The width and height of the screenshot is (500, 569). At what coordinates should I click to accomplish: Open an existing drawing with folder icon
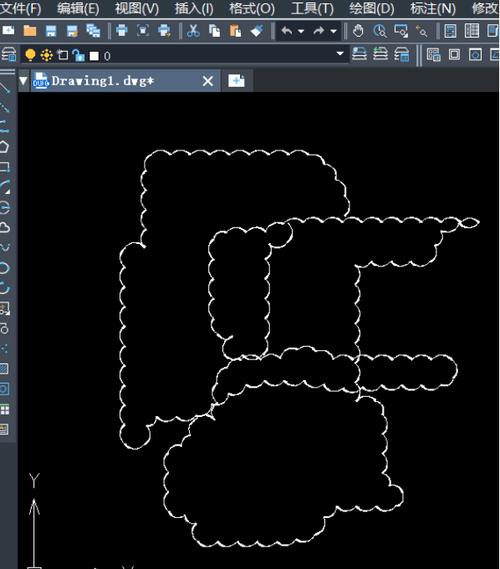(30, 31)
